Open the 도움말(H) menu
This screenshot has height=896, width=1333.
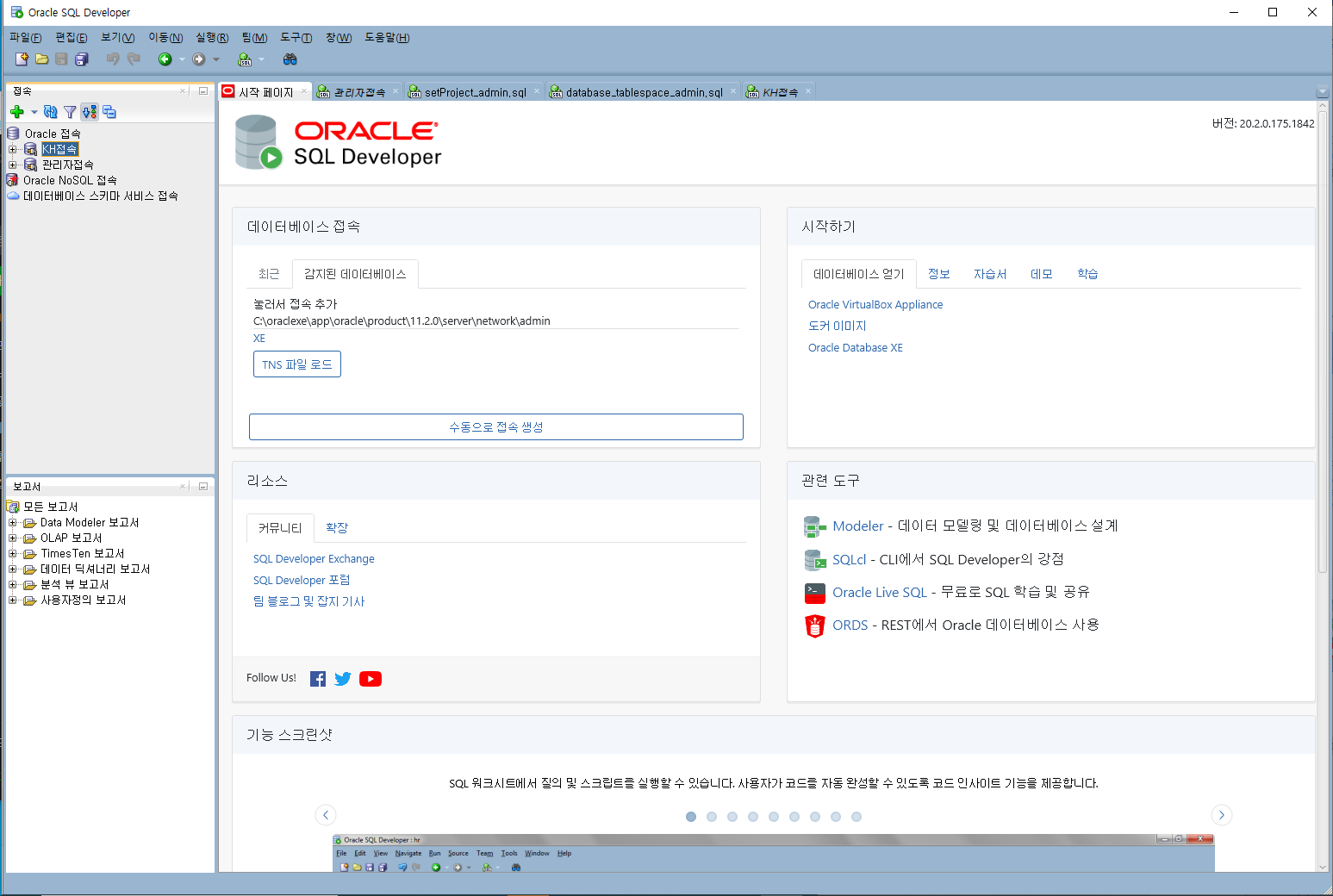pos(387,37)
